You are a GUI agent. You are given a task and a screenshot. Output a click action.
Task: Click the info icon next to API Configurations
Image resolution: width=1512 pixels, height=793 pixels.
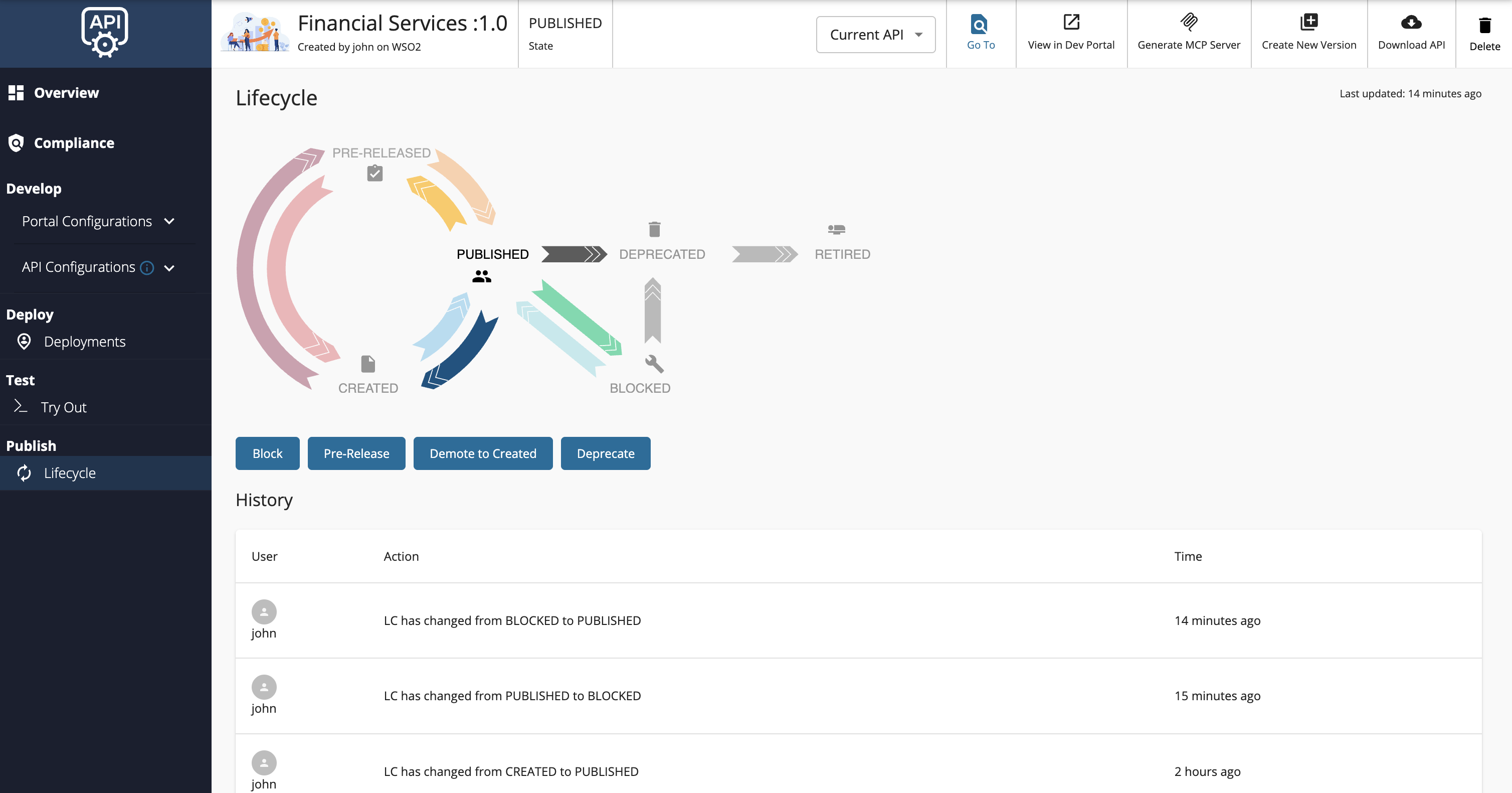pos(147,267)
